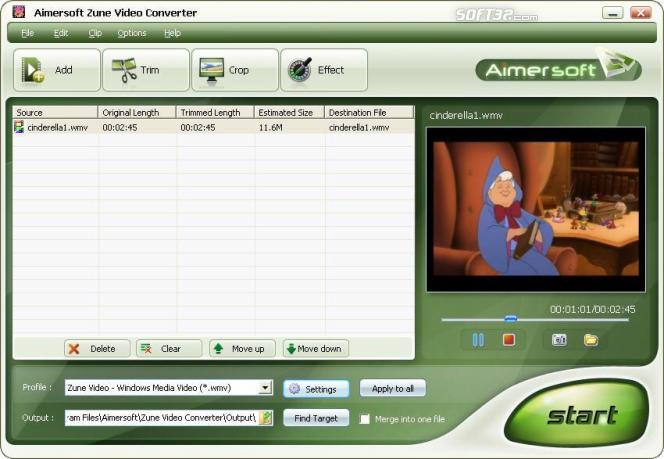Open the Clip menu
This screenshot has width=664, height=459.
point(95,33)
